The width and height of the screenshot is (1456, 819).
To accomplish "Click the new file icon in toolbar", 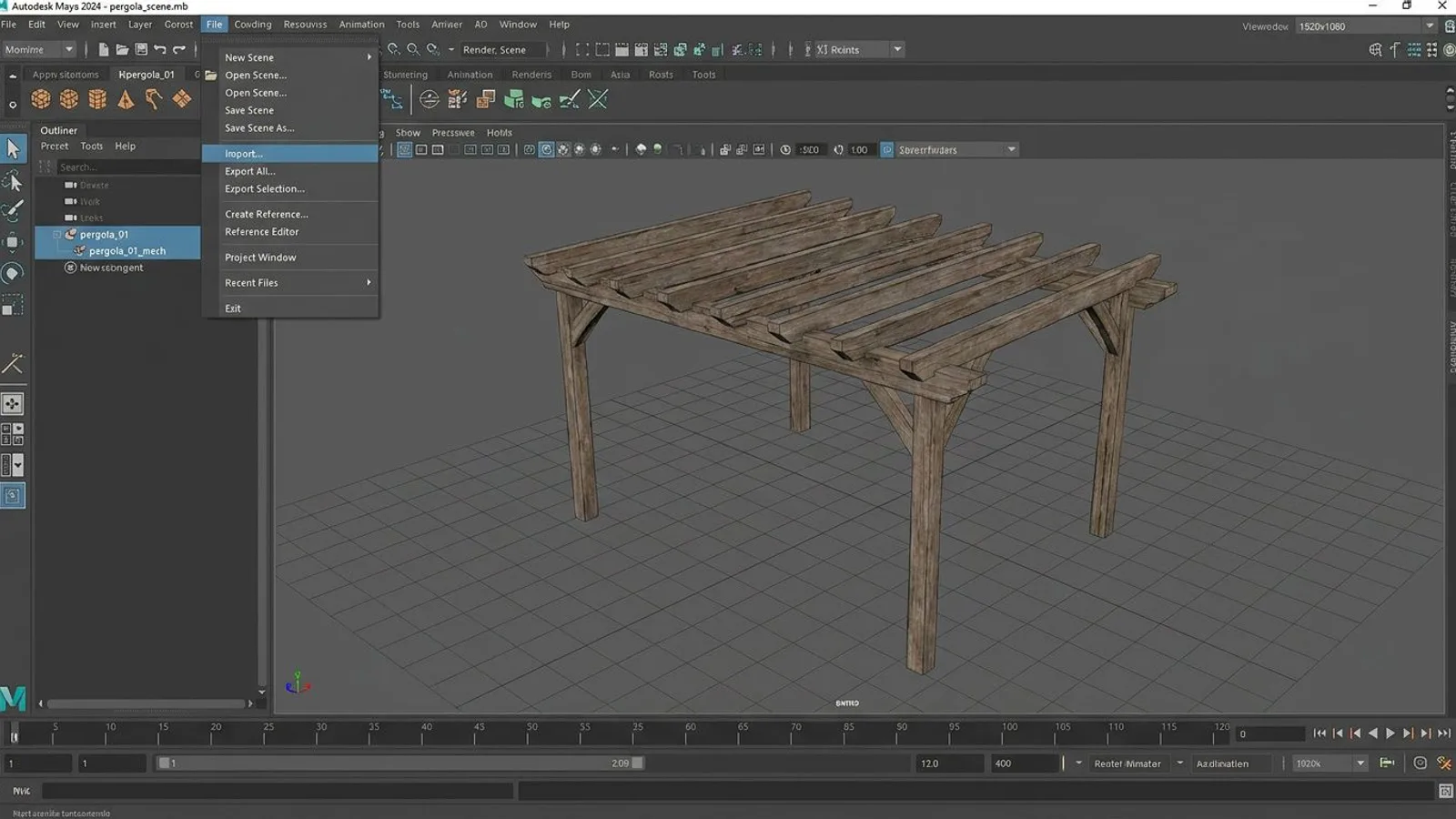I will [x=103, y=49].
